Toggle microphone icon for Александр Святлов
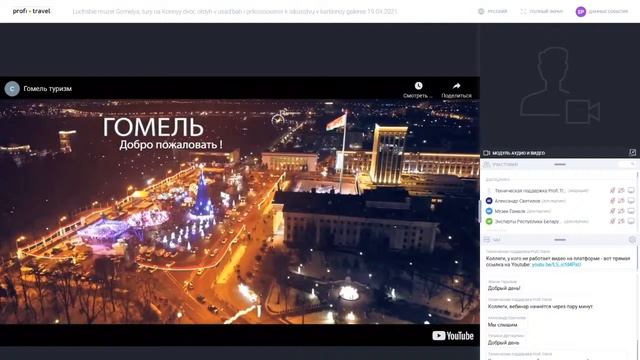This screenshot has height=360, width=640. tap(612, 201)
